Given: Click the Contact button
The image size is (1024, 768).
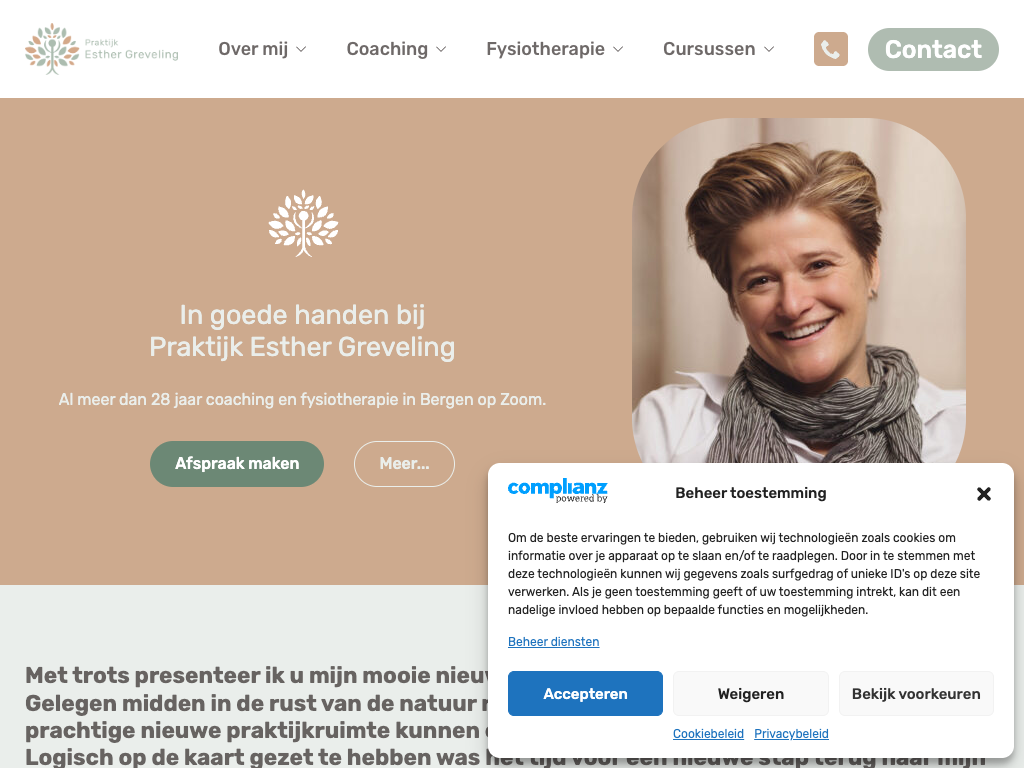Looking at the screenshot, I should (933, 49).
